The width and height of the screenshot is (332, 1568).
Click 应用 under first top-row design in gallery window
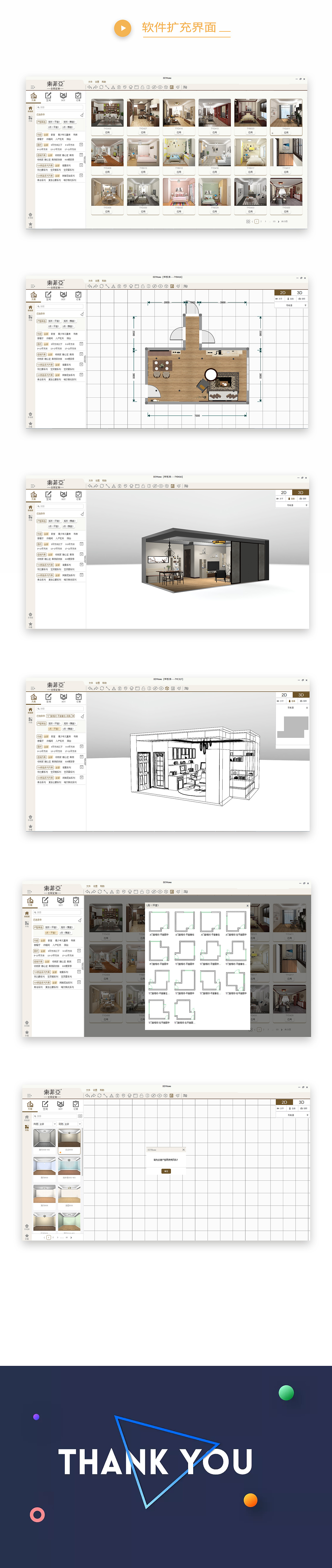click(108, 132)
